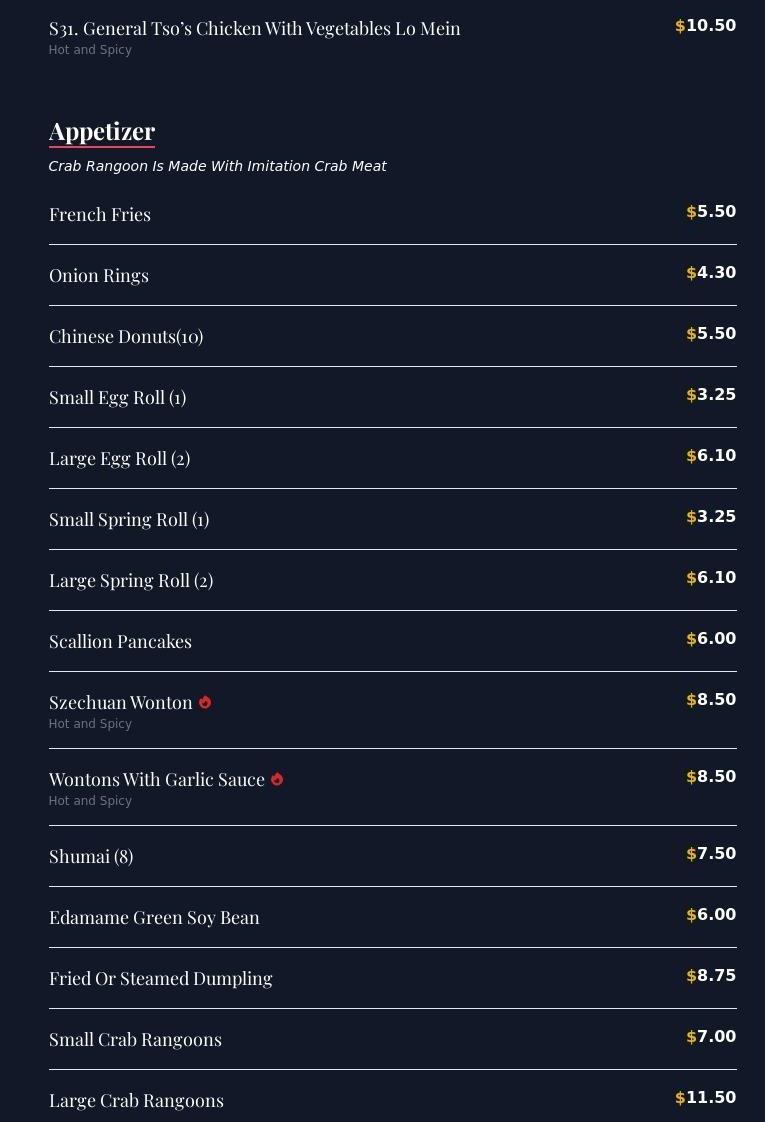Click the flame icon next to Wontons With Garlic Sauce
This screenshot has width=765, height=1122.
tap(277, 779)
